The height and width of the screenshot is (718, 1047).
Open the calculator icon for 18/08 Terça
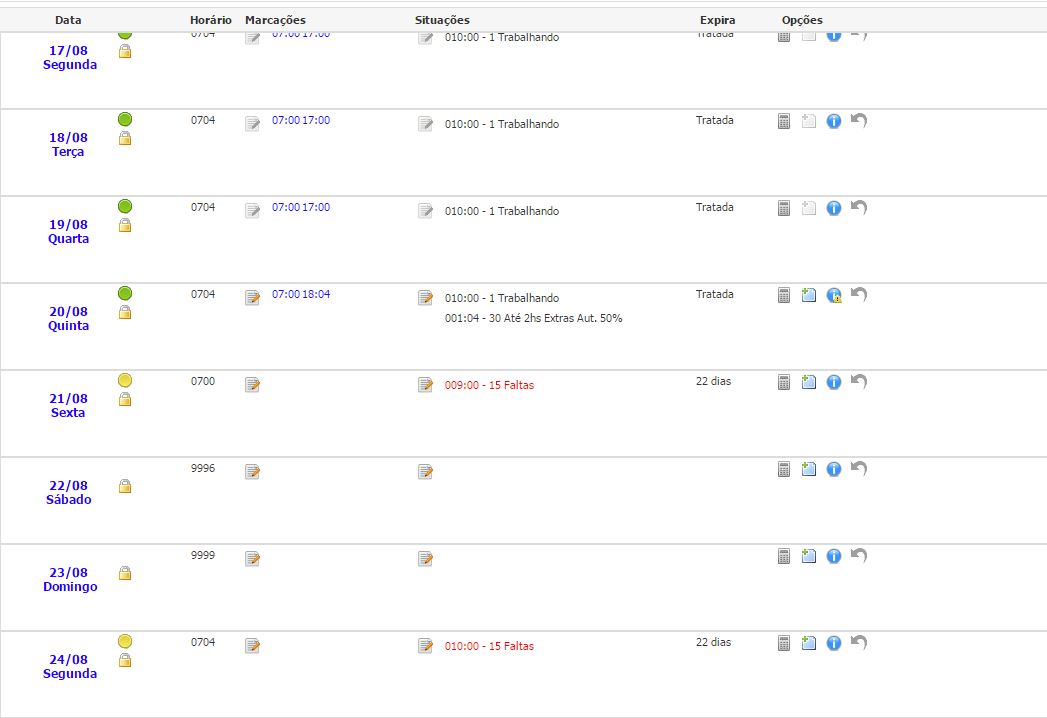tap(785, 121)
